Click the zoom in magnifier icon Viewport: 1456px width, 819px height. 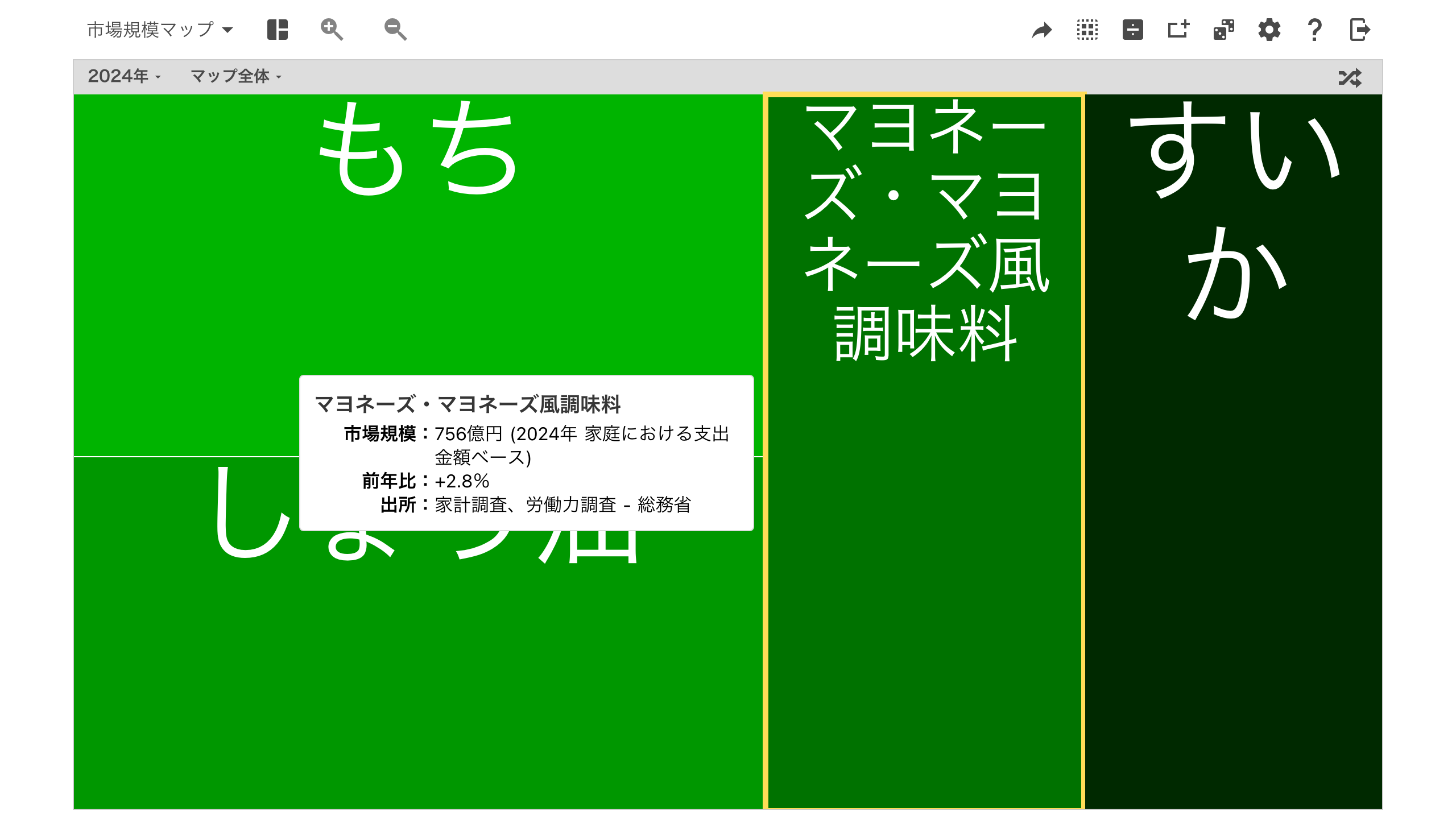coord(332,30)
